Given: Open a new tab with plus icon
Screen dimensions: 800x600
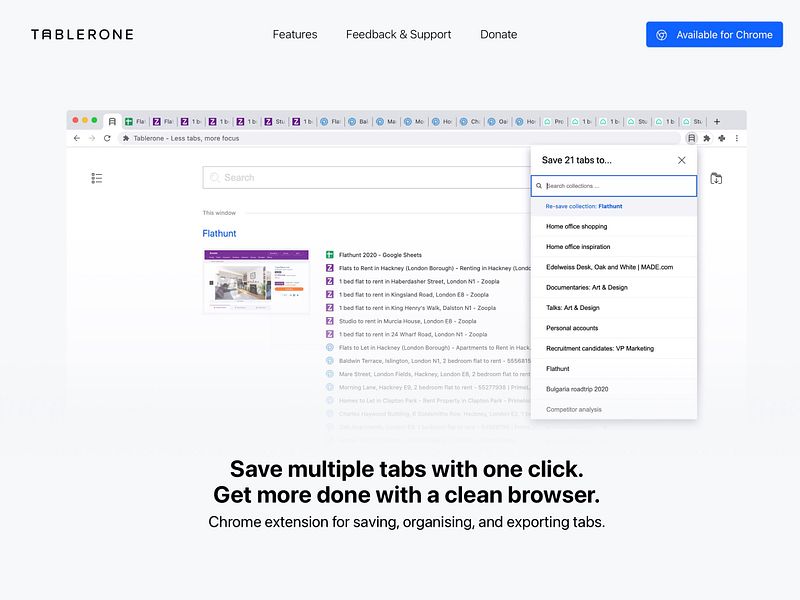Looking at the screenshot, I should [x=717, y=121].
